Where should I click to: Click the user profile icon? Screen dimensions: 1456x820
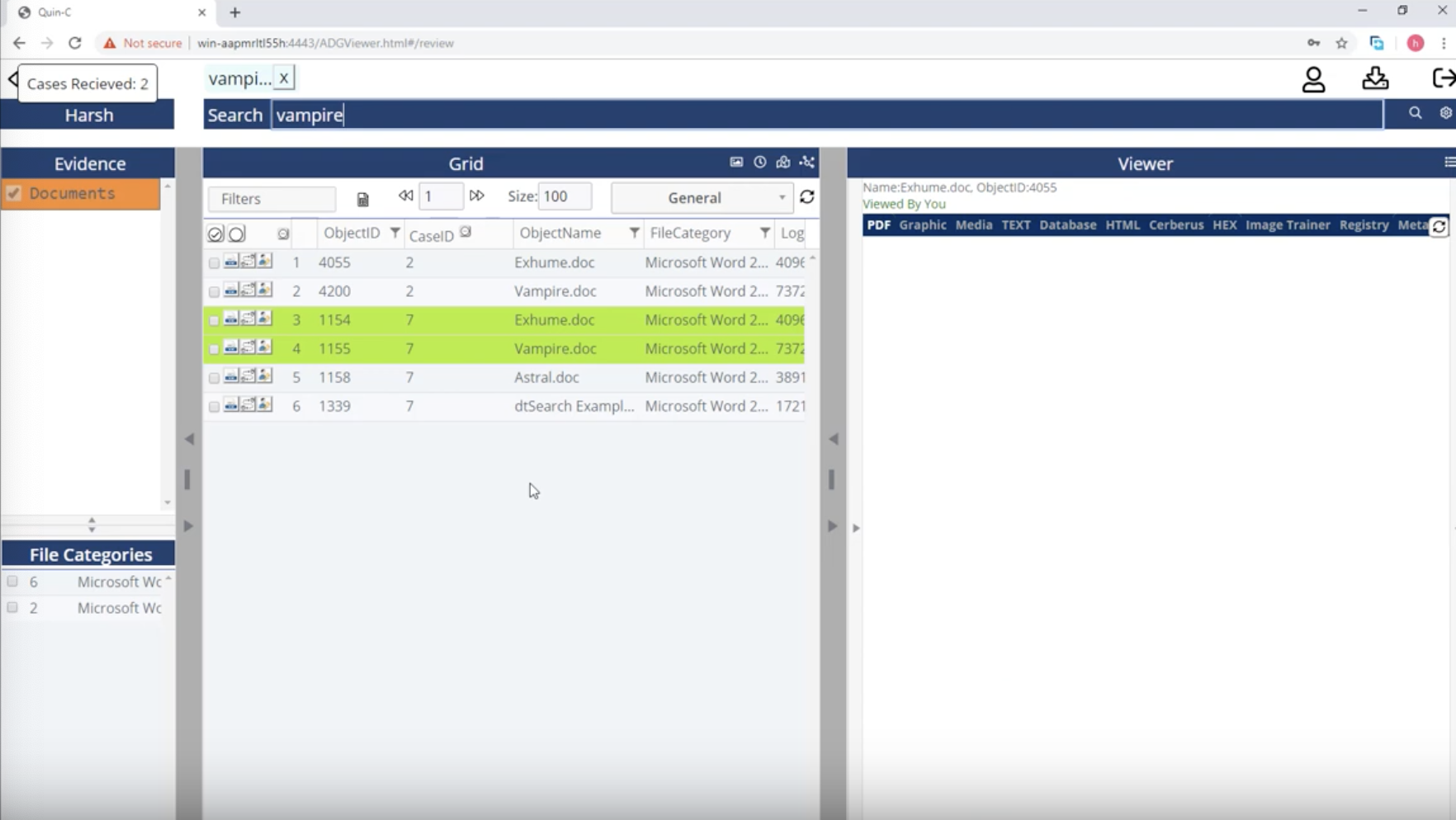point(1313,80)
